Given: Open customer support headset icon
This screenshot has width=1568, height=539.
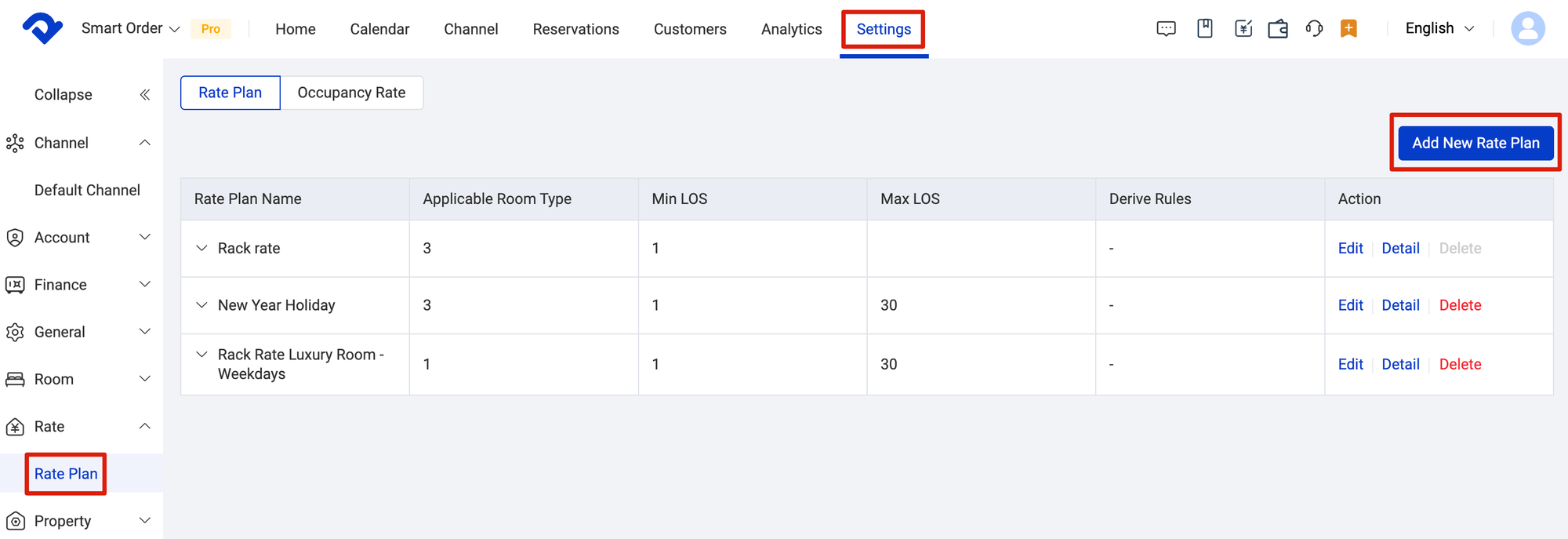Looking at the screenshot, I should coord(1314,29).
